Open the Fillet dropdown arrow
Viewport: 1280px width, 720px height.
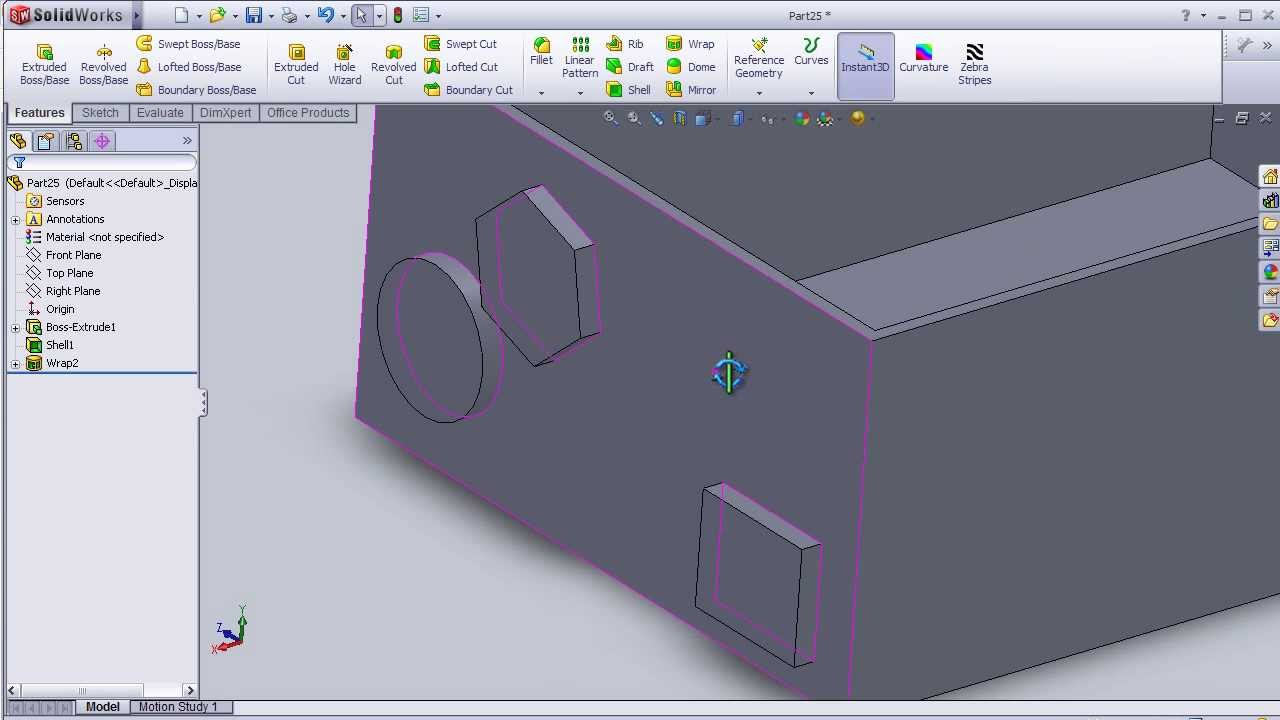pyautogui.click(x=541, y=93)
